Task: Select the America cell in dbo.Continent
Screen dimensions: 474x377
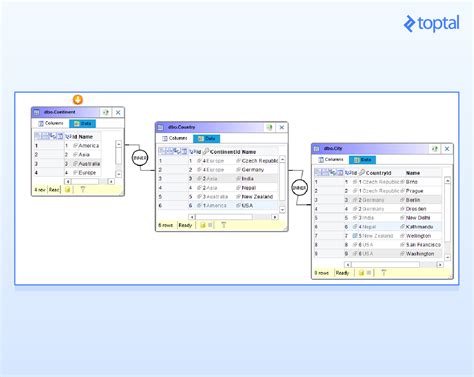Action: point(87,146)
